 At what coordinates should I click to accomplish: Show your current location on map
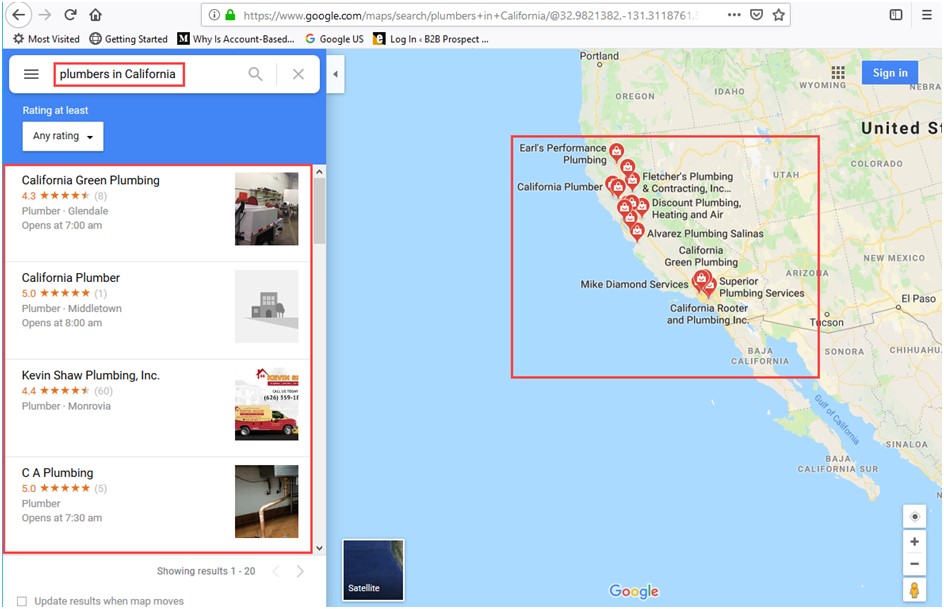click(x=914, y=517)
